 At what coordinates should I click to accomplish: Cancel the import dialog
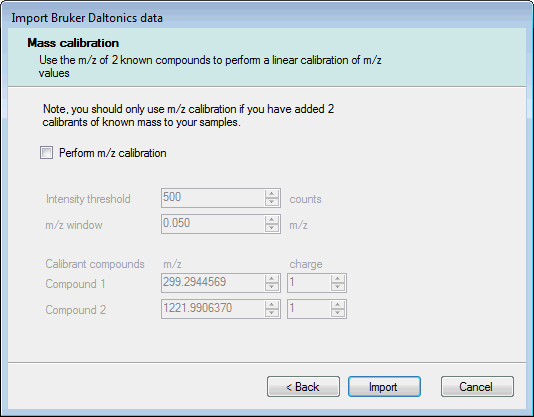(x=477, y=387)
